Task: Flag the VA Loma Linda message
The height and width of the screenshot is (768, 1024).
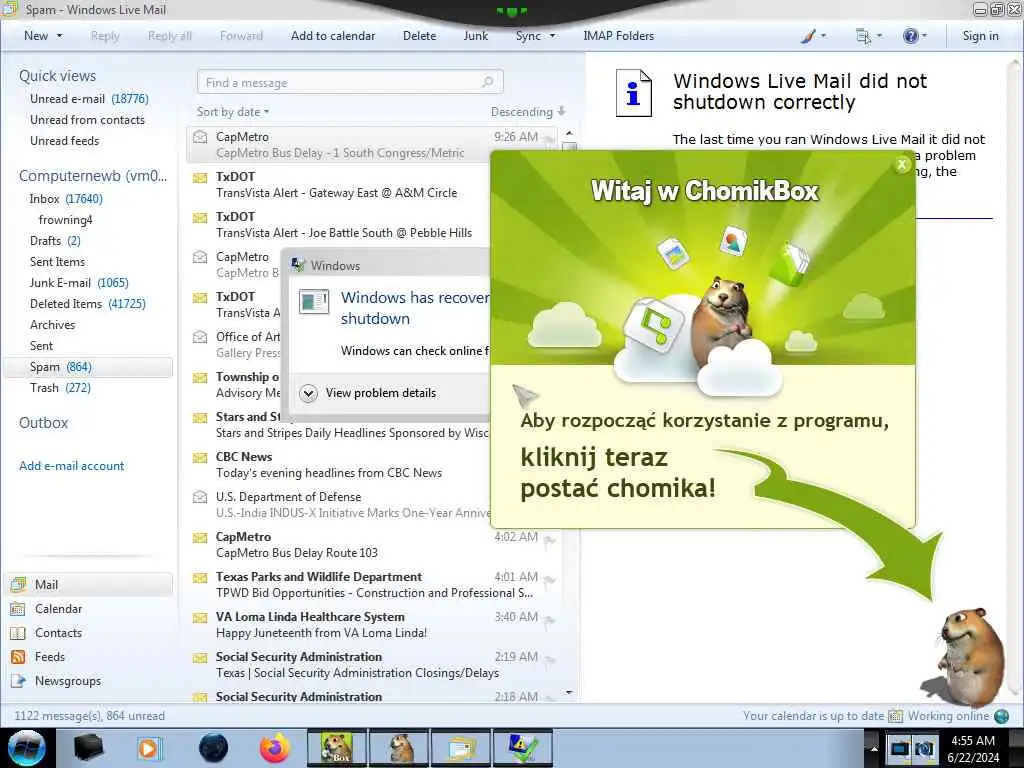Action: [550, 620]
